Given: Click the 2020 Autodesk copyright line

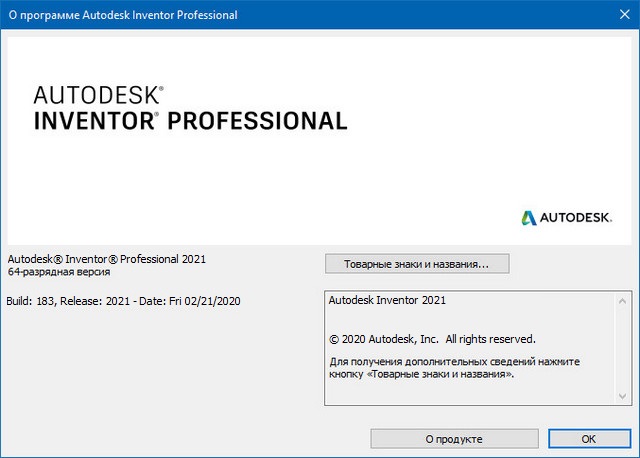Looking at the screenshot, I should pyautogui.click(x=432, y=338).
